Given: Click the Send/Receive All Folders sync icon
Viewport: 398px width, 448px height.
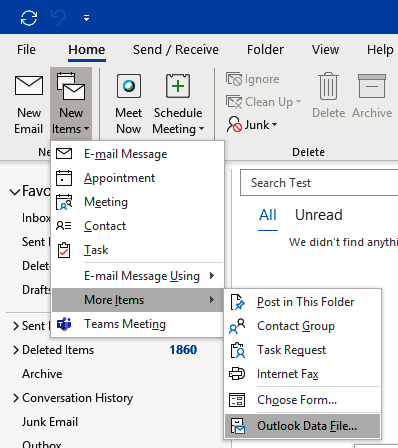Looking at the screenshot, I should click(x=29, y=18).
